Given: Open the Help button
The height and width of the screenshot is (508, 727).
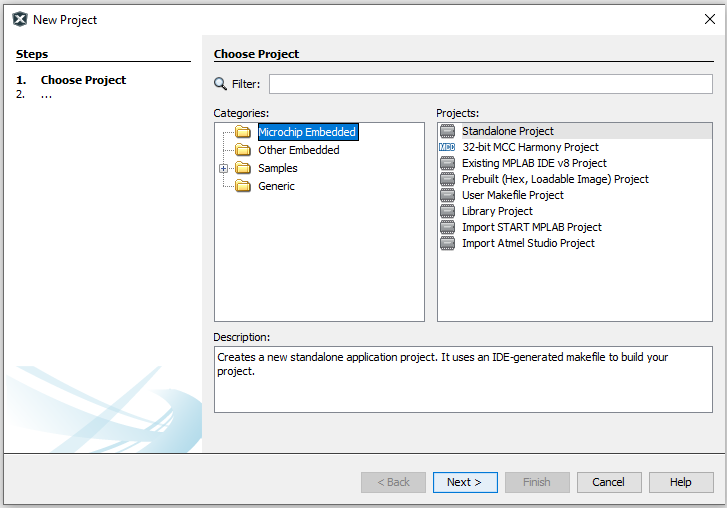Looking at the screenshot, I should click(x=681, y=483).
